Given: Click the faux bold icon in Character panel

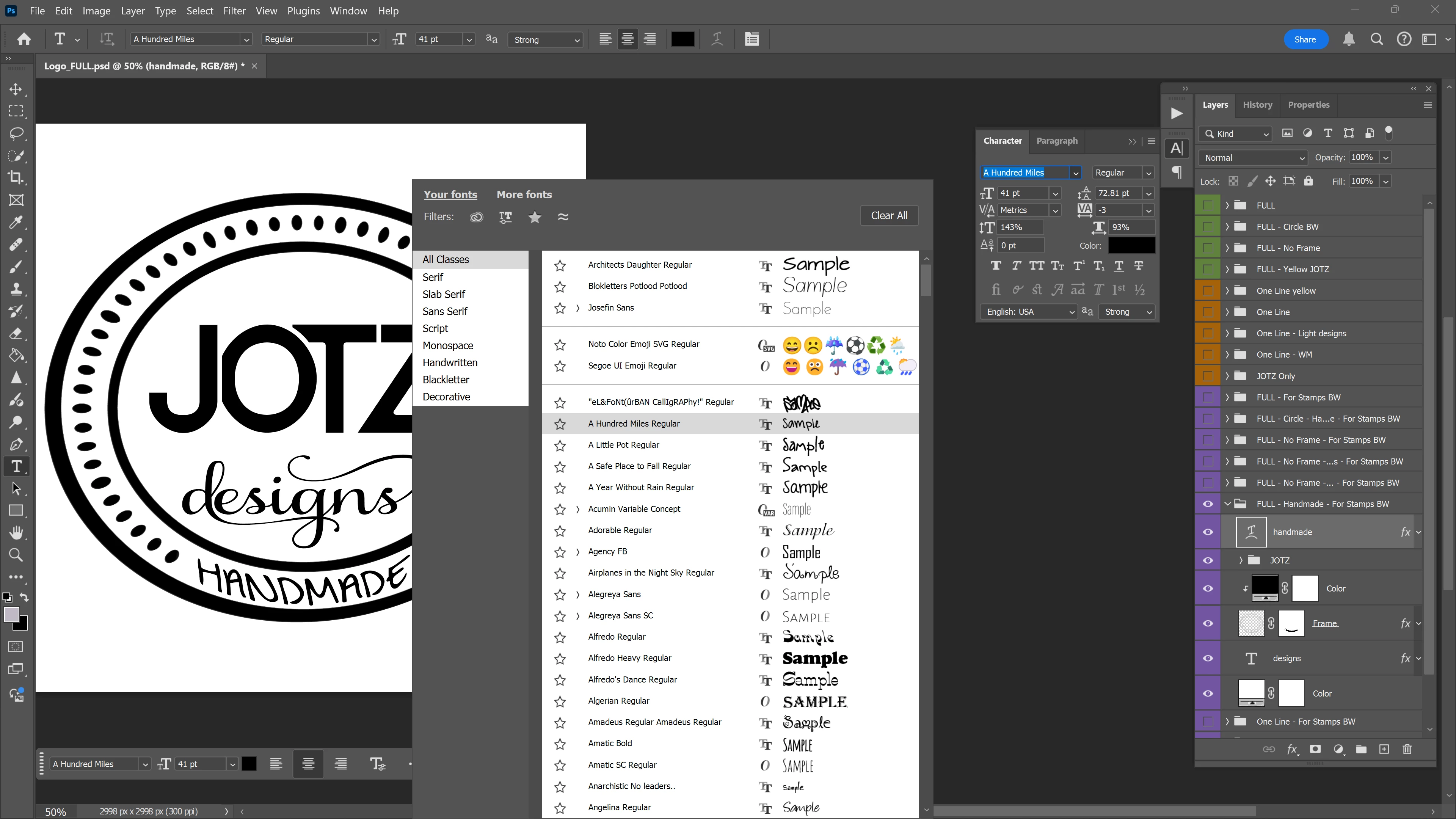Looking at the screenshot, I should click(x=995, y=266).
